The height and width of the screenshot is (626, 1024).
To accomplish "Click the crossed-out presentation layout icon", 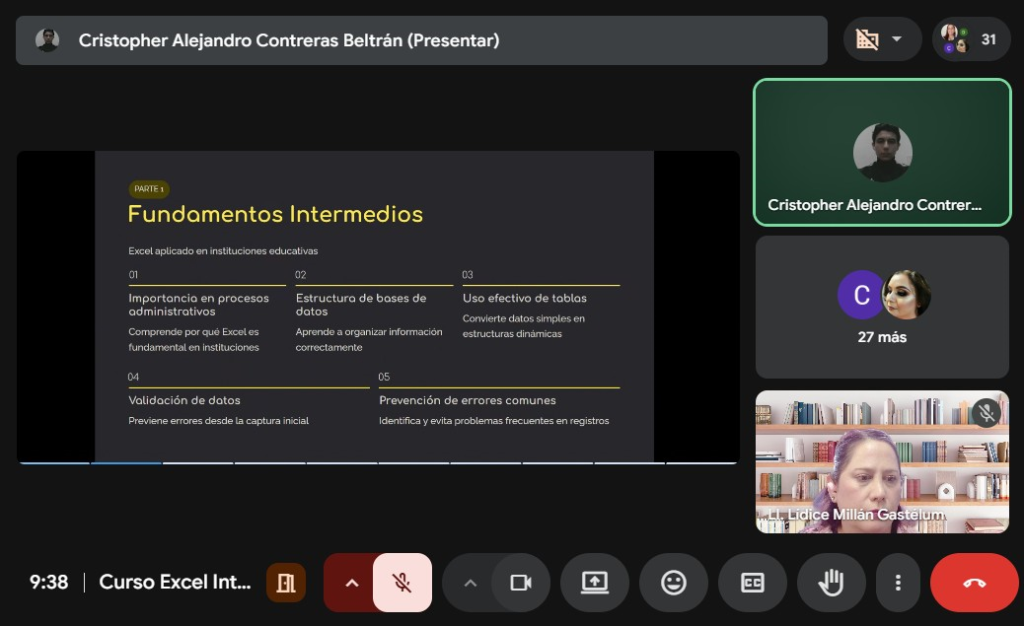I will [867, 40].
